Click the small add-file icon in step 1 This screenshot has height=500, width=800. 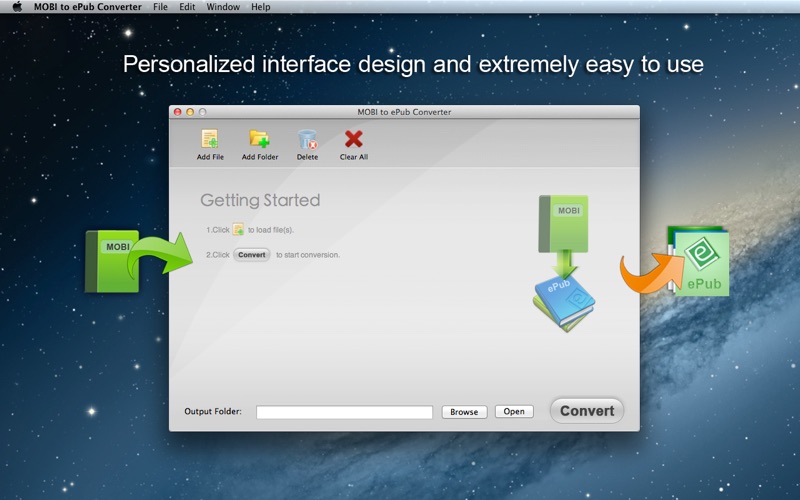(238, 229)
